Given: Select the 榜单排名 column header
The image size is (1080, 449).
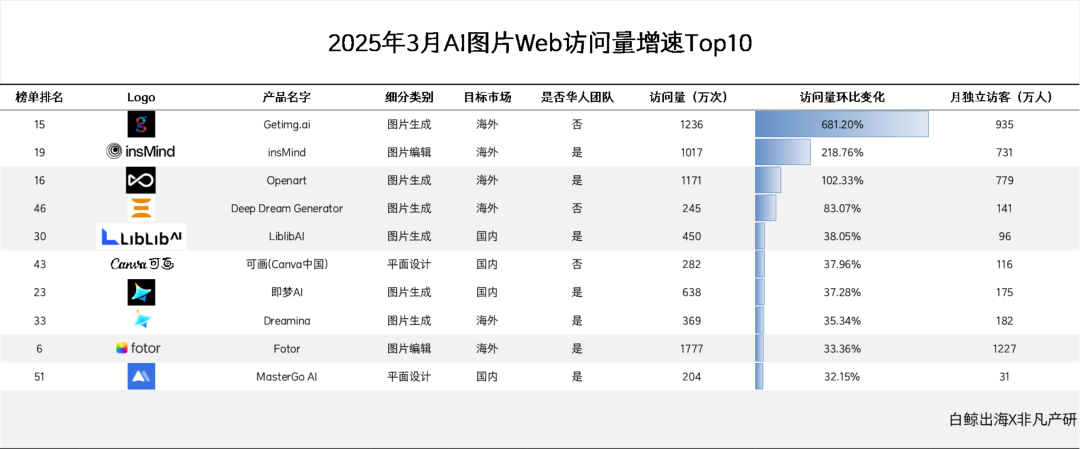Looking at the screenshot, I should click(x=39, y=97).
